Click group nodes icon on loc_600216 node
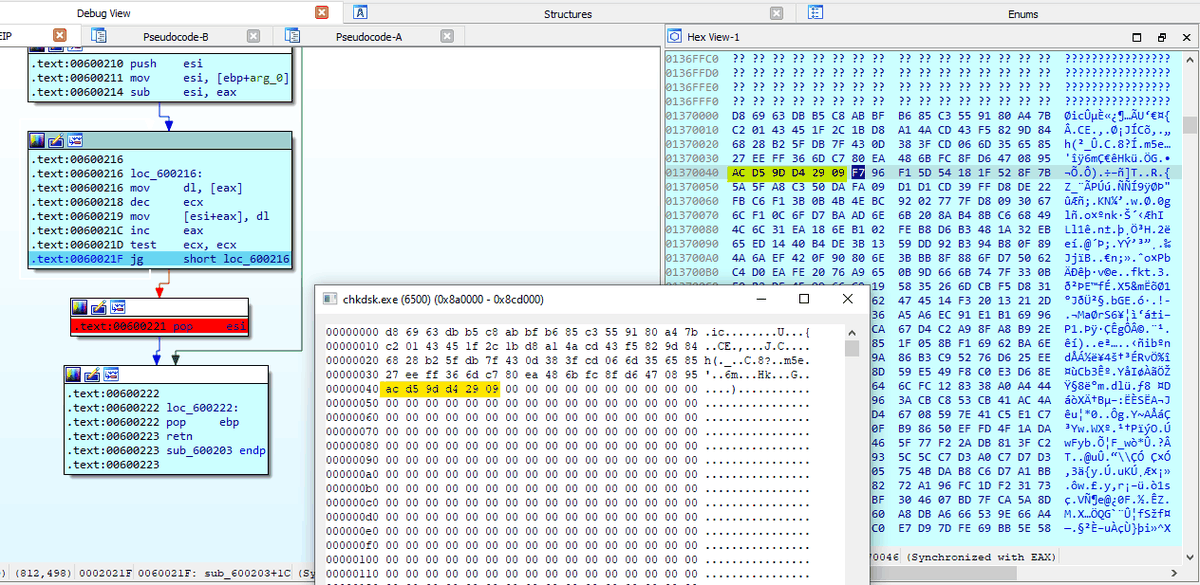Viewport: 1200px width, 585px height. click(74, 140)
